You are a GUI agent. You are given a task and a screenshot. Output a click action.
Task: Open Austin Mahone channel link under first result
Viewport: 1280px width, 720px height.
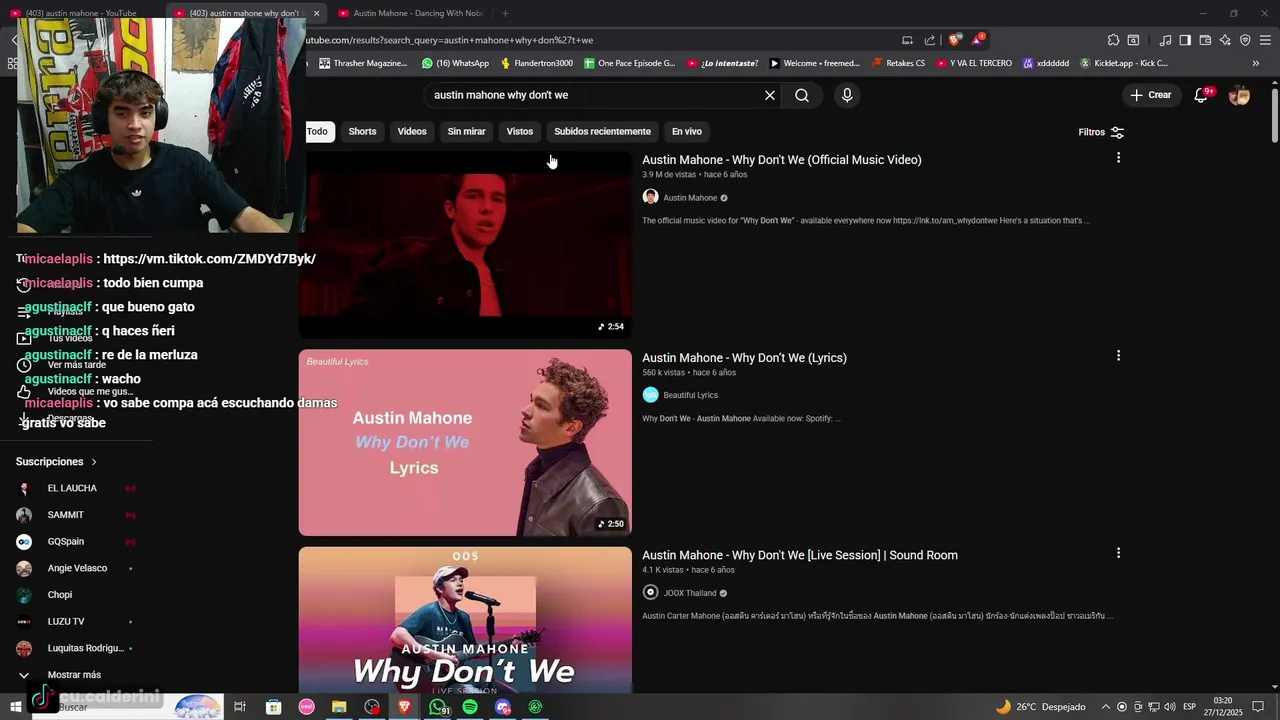(x=690, y=198)
